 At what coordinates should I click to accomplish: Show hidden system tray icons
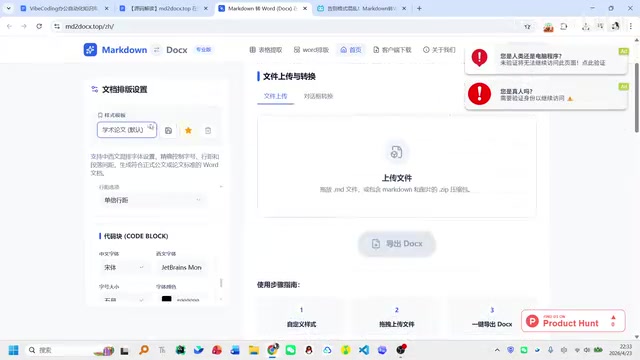497,350
